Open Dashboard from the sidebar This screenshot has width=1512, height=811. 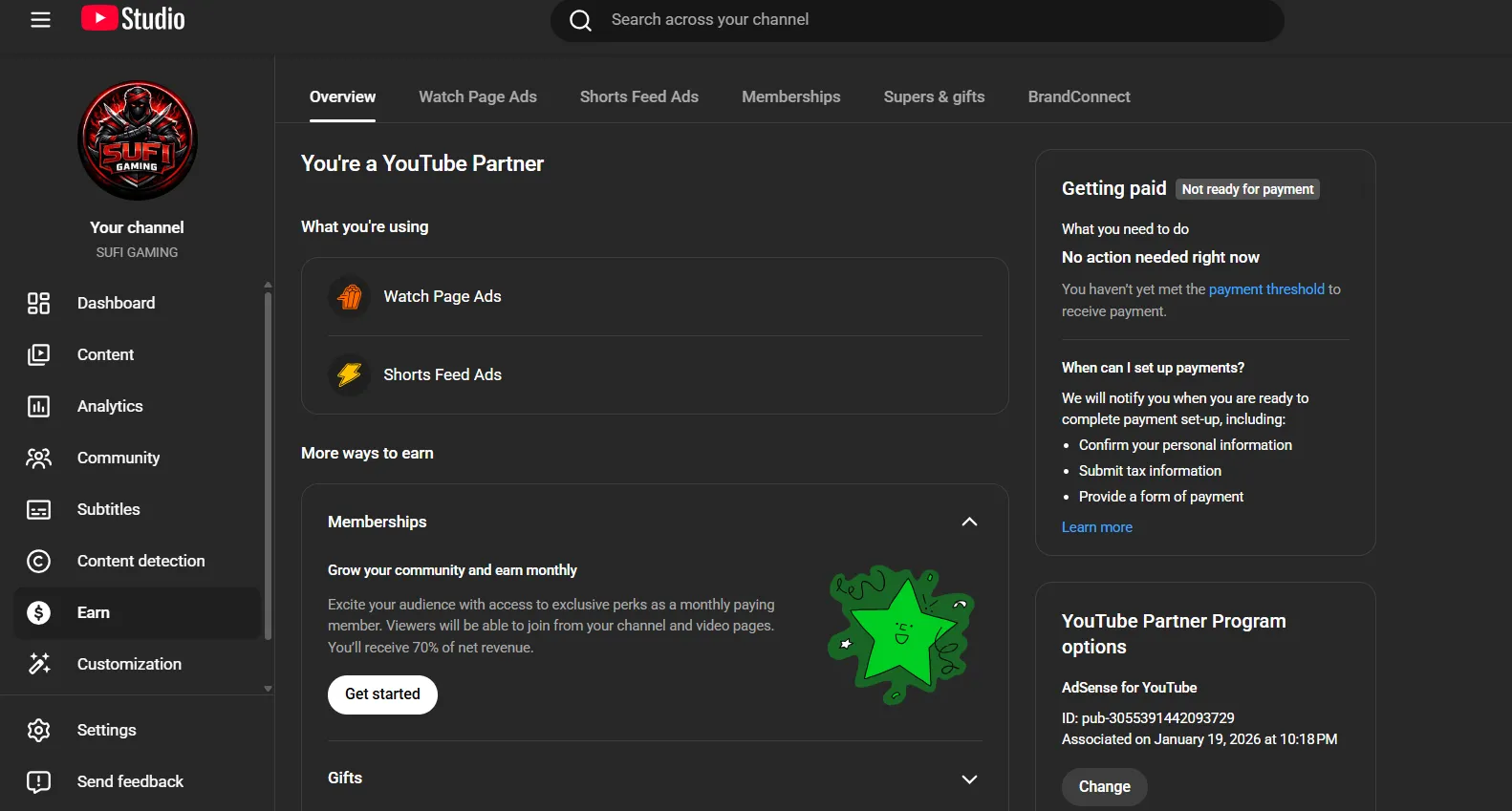coord(138,303)
